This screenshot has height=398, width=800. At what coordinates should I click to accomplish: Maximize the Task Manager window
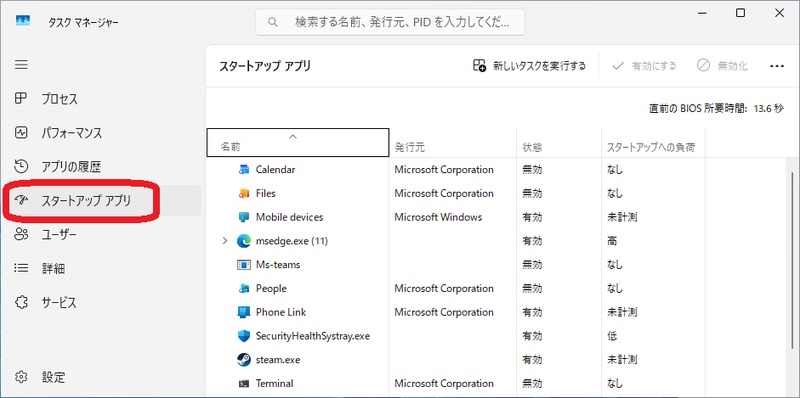tap(740, 13)
